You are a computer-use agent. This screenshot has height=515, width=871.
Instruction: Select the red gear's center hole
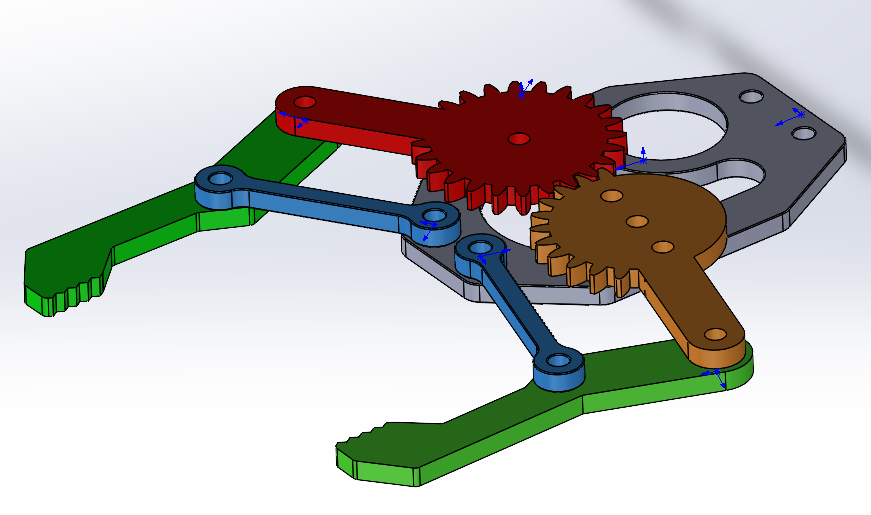click(x=518, y=139)
